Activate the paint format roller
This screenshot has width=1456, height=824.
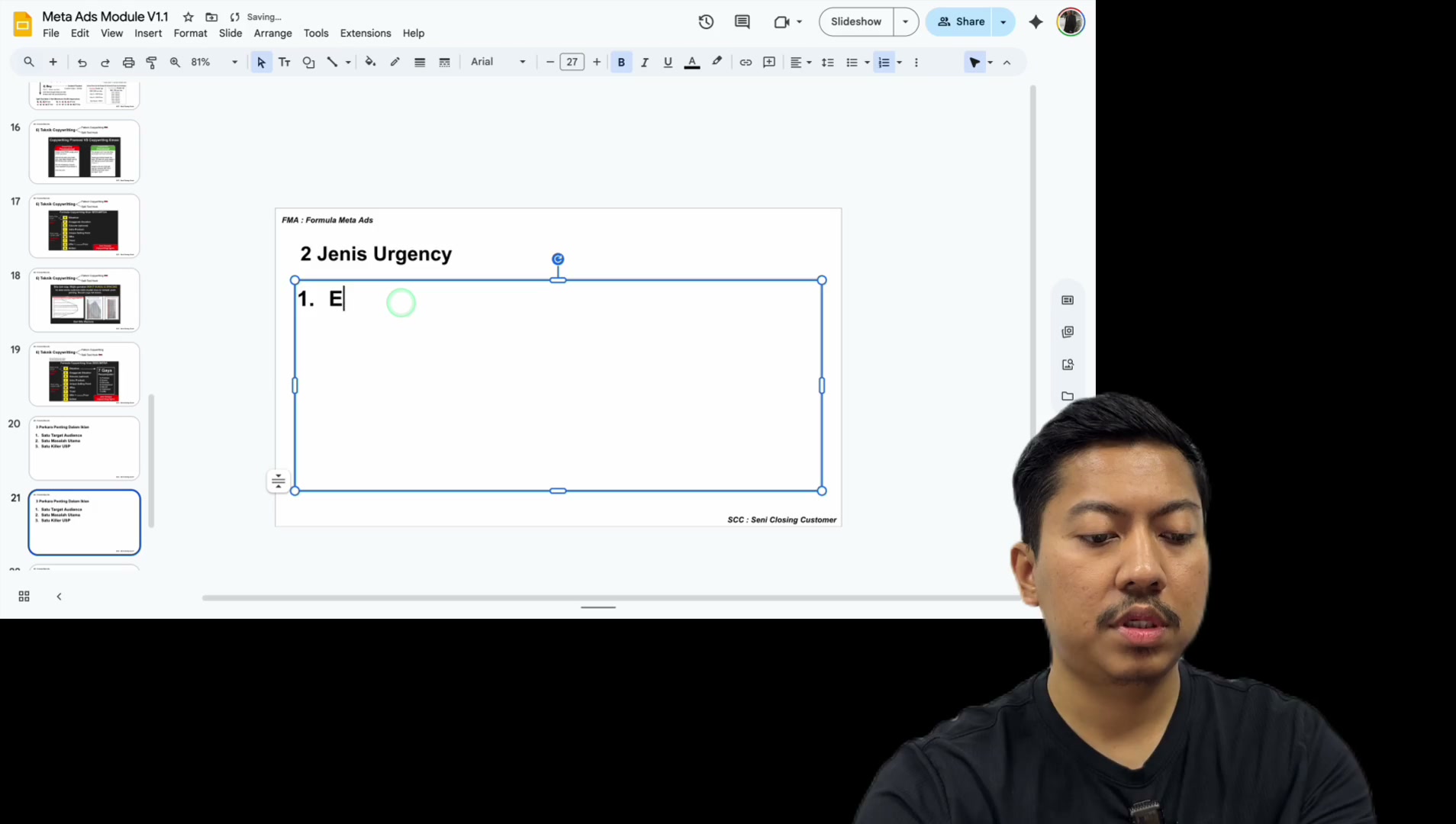pyautogui.click(x=151, y=63)
